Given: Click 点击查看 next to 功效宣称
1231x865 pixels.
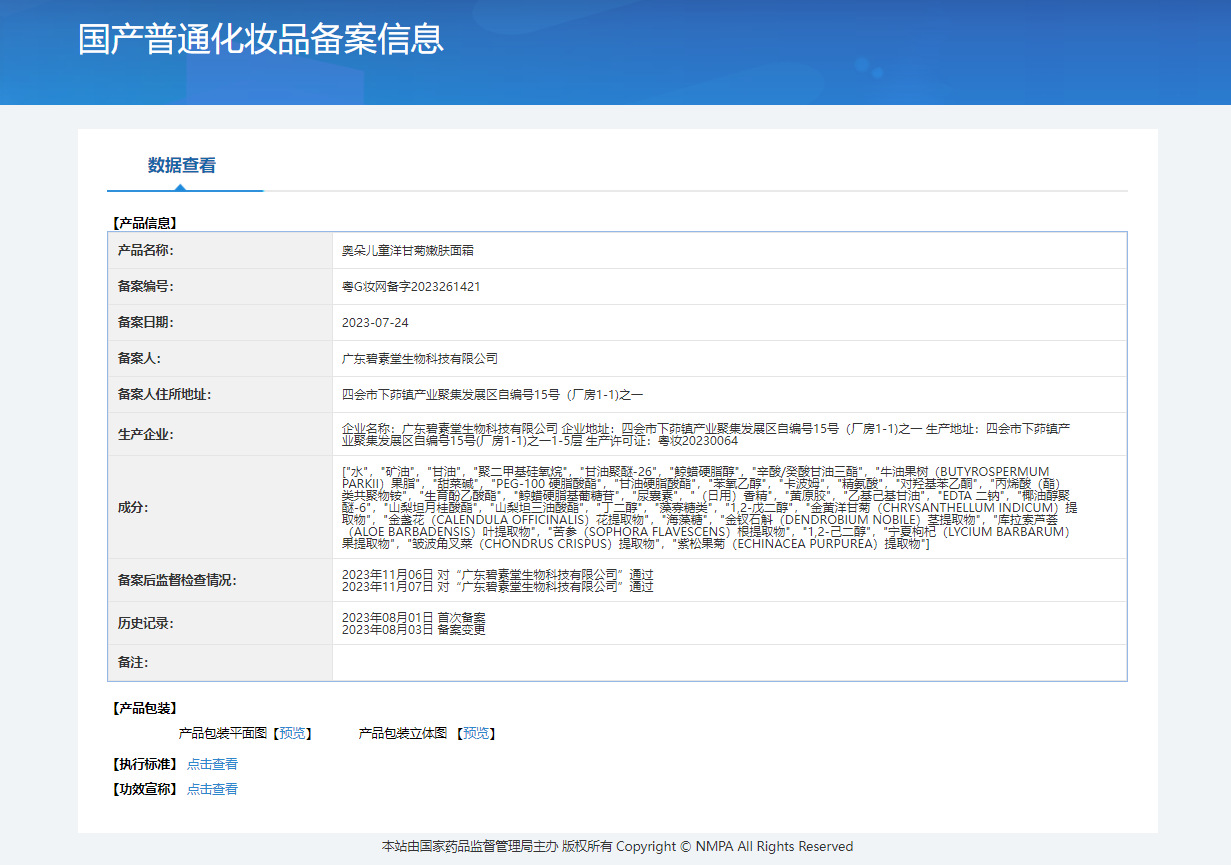Looking at the screenshot, I should (x=212, y=789).
